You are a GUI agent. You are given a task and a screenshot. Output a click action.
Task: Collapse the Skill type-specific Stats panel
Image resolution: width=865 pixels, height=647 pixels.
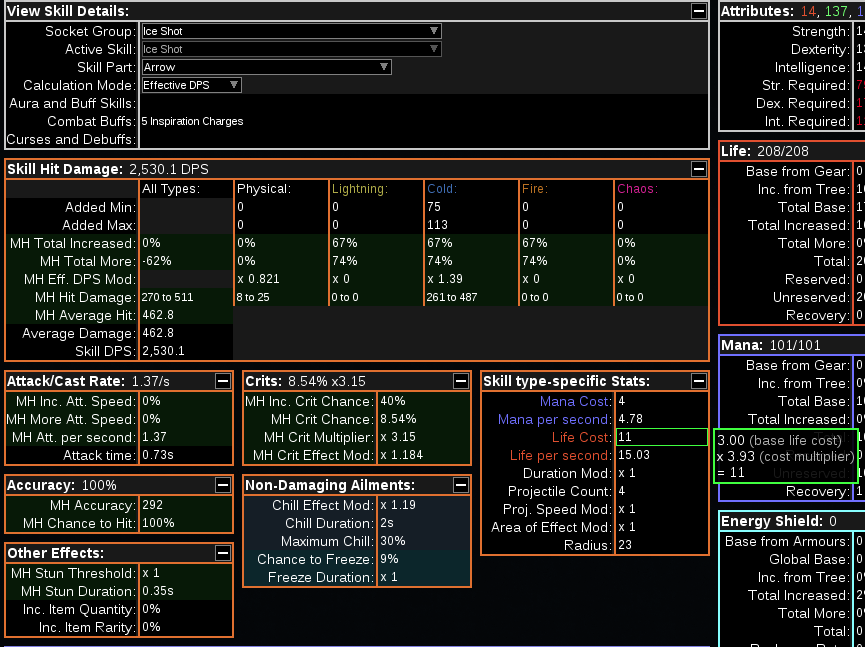click(x=701, y=381)
